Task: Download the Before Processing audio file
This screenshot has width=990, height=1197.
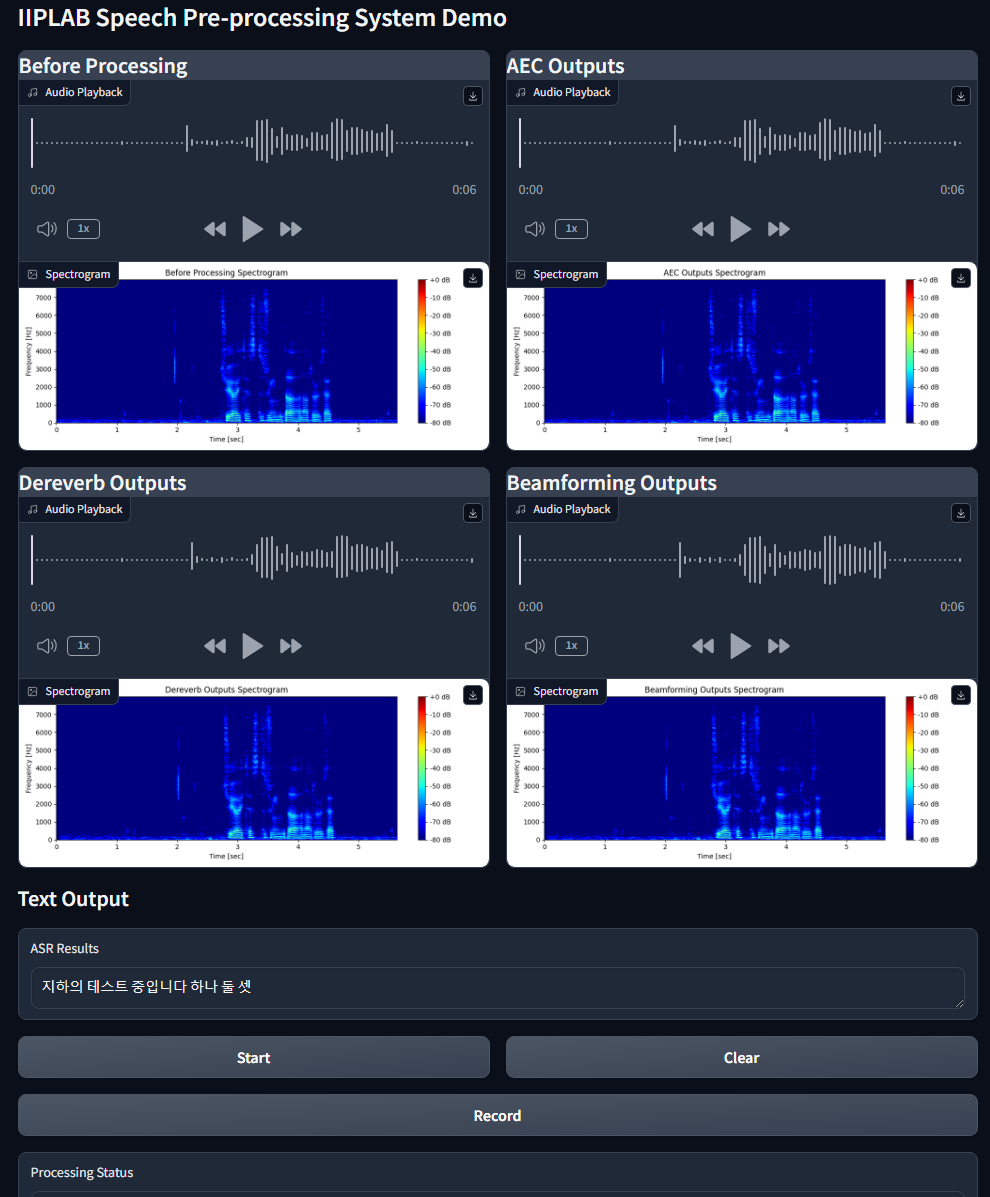Action: click(x=473, y=96)
